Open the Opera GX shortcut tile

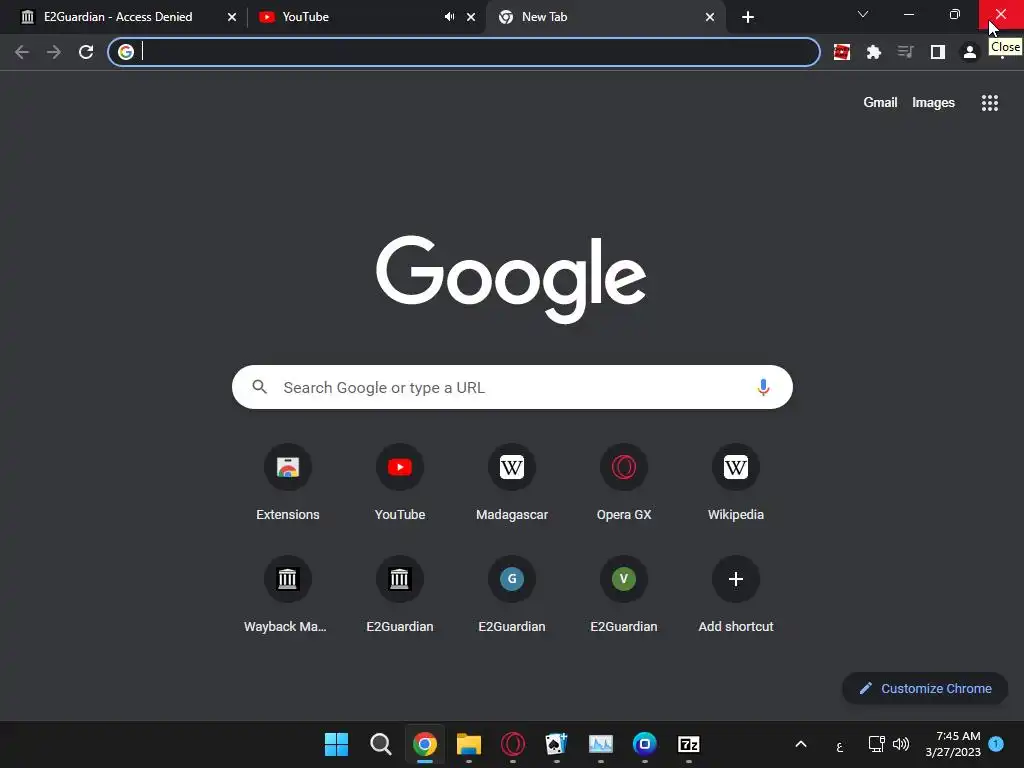624,483
